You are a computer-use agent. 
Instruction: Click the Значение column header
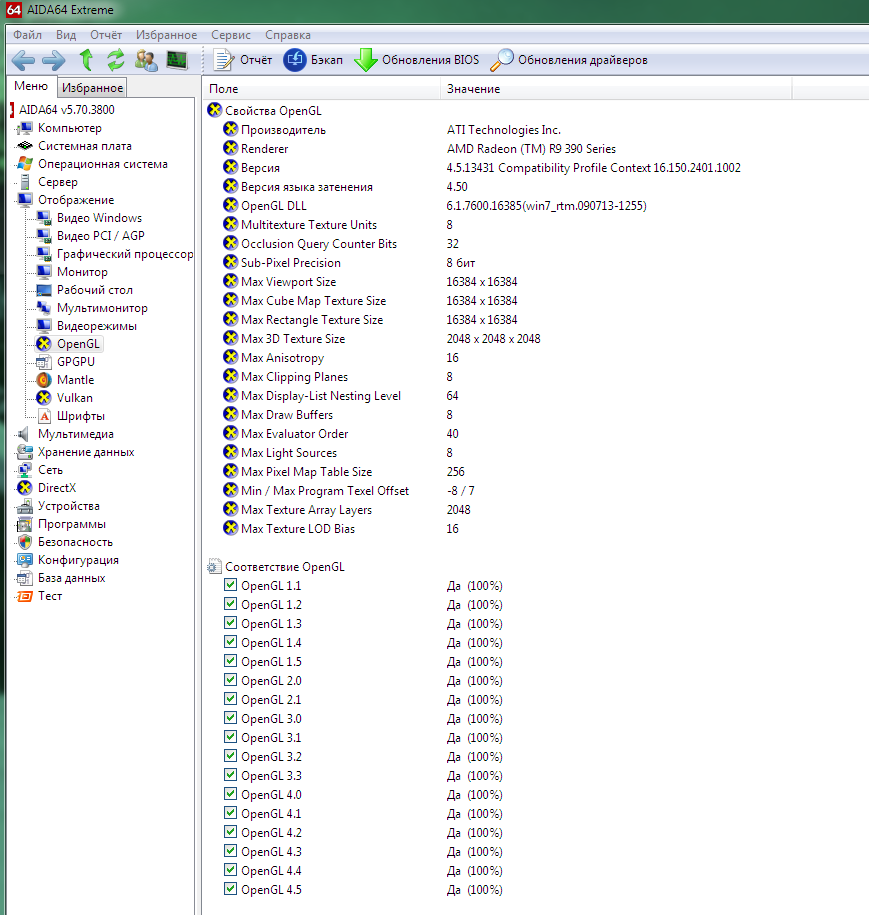616,89
